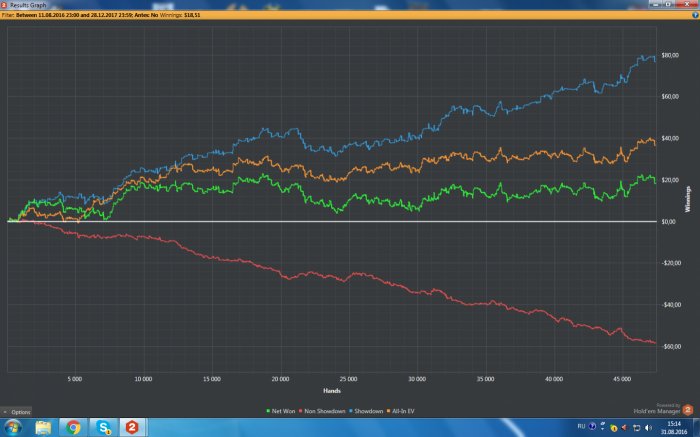Click the 40 000 hands axis label
Image resolution: width=700 pixels, height=437 pixels.
point(554,379)
